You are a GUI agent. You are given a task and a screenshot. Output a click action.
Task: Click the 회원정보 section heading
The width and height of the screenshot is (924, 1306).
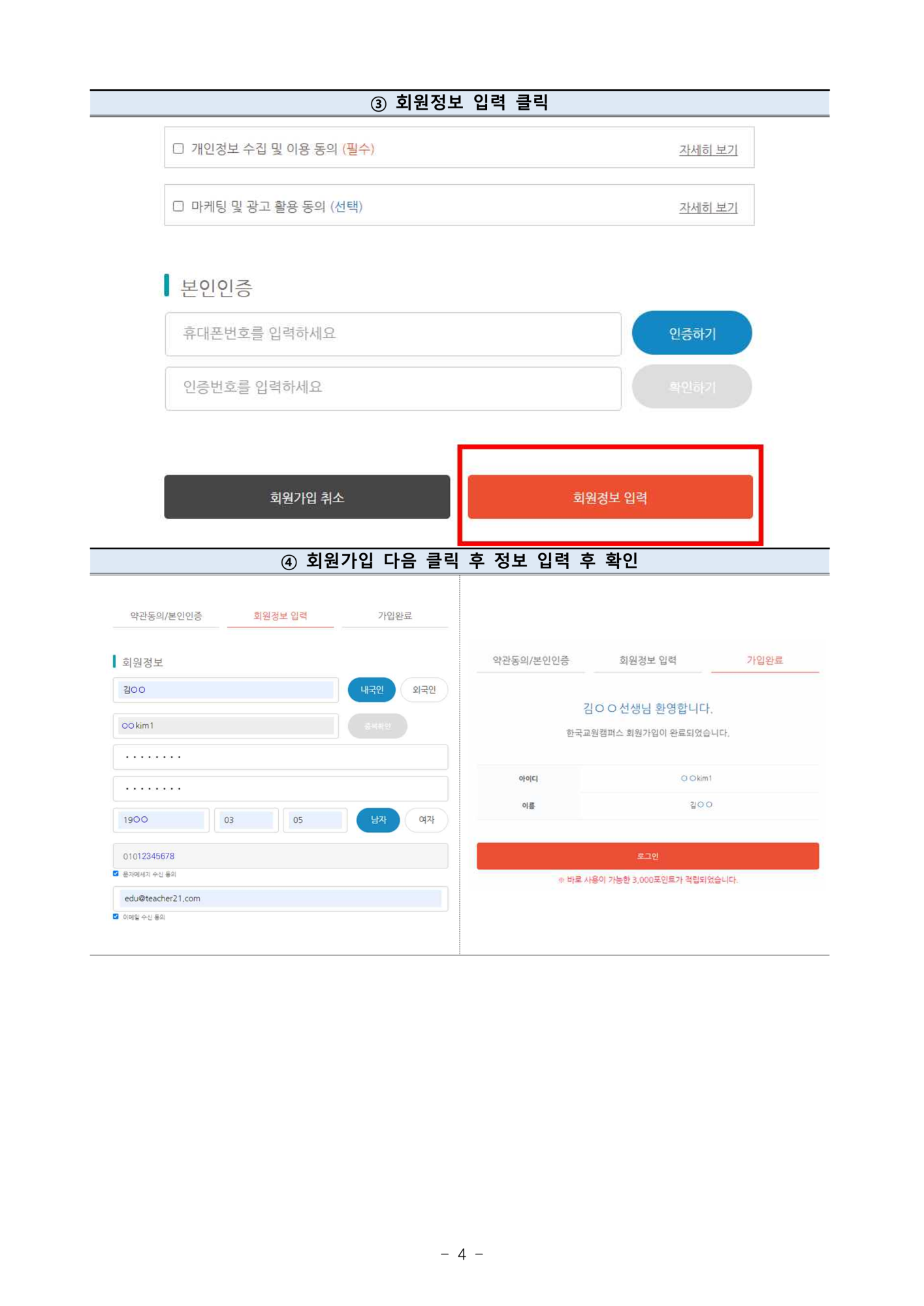coord(142,662)
